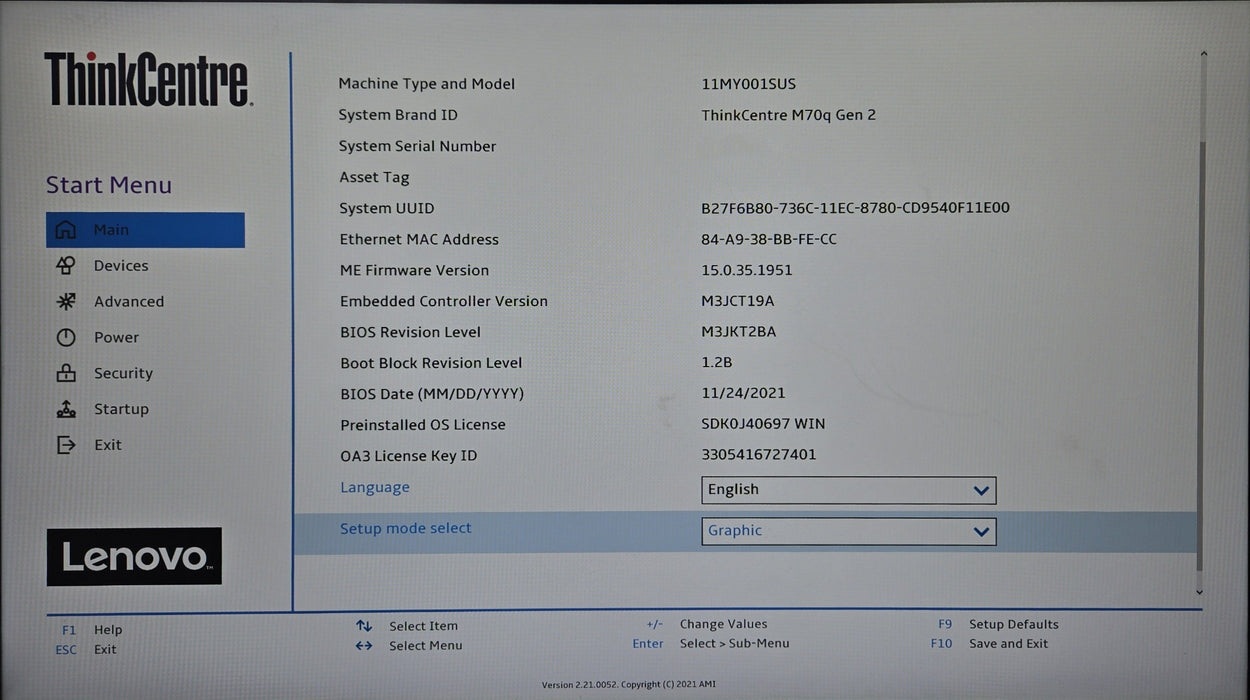This screenshot has width=1250, height=700.
Task: Click the System Serial Number label
Action: coord(417,147)
